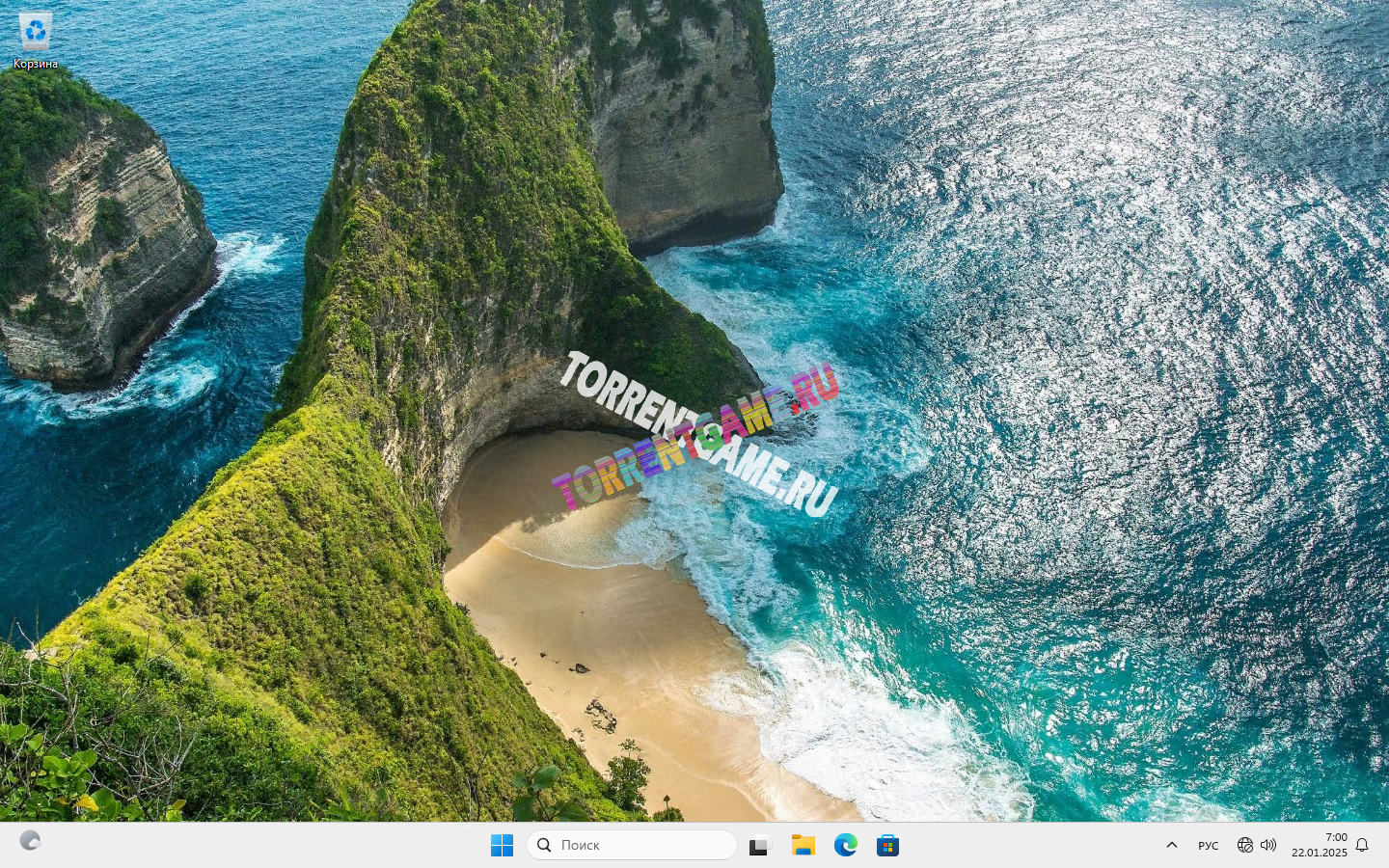The width and height of the screenshot is (1389, 868).
Task: Open network settings from tray globe icon
Action: coord(1244,846)
